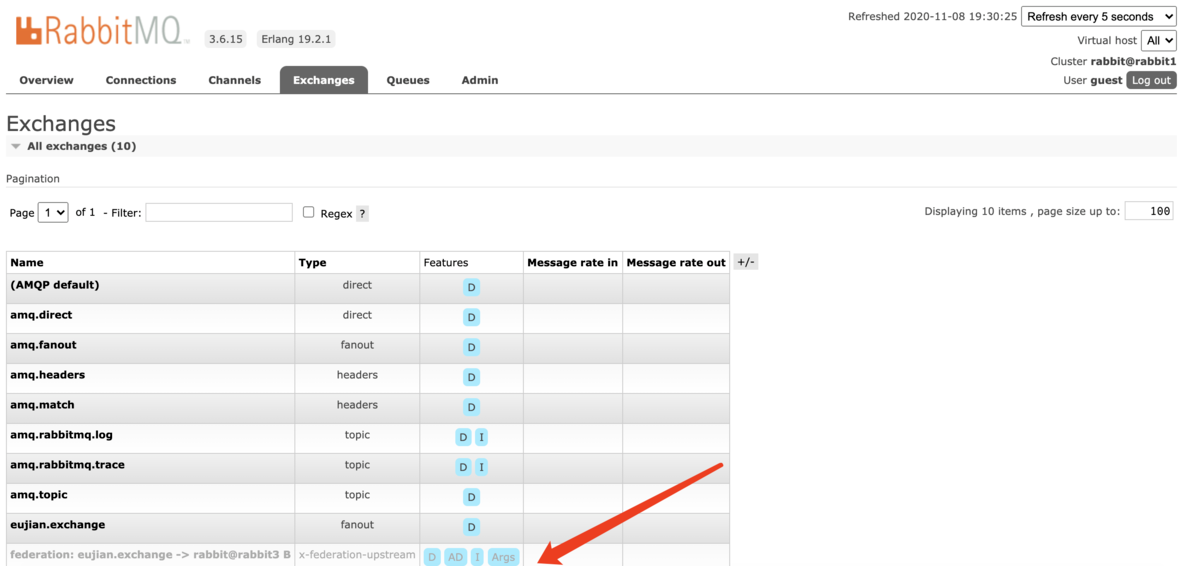Switch to the Connections tab

coord(141,80)
